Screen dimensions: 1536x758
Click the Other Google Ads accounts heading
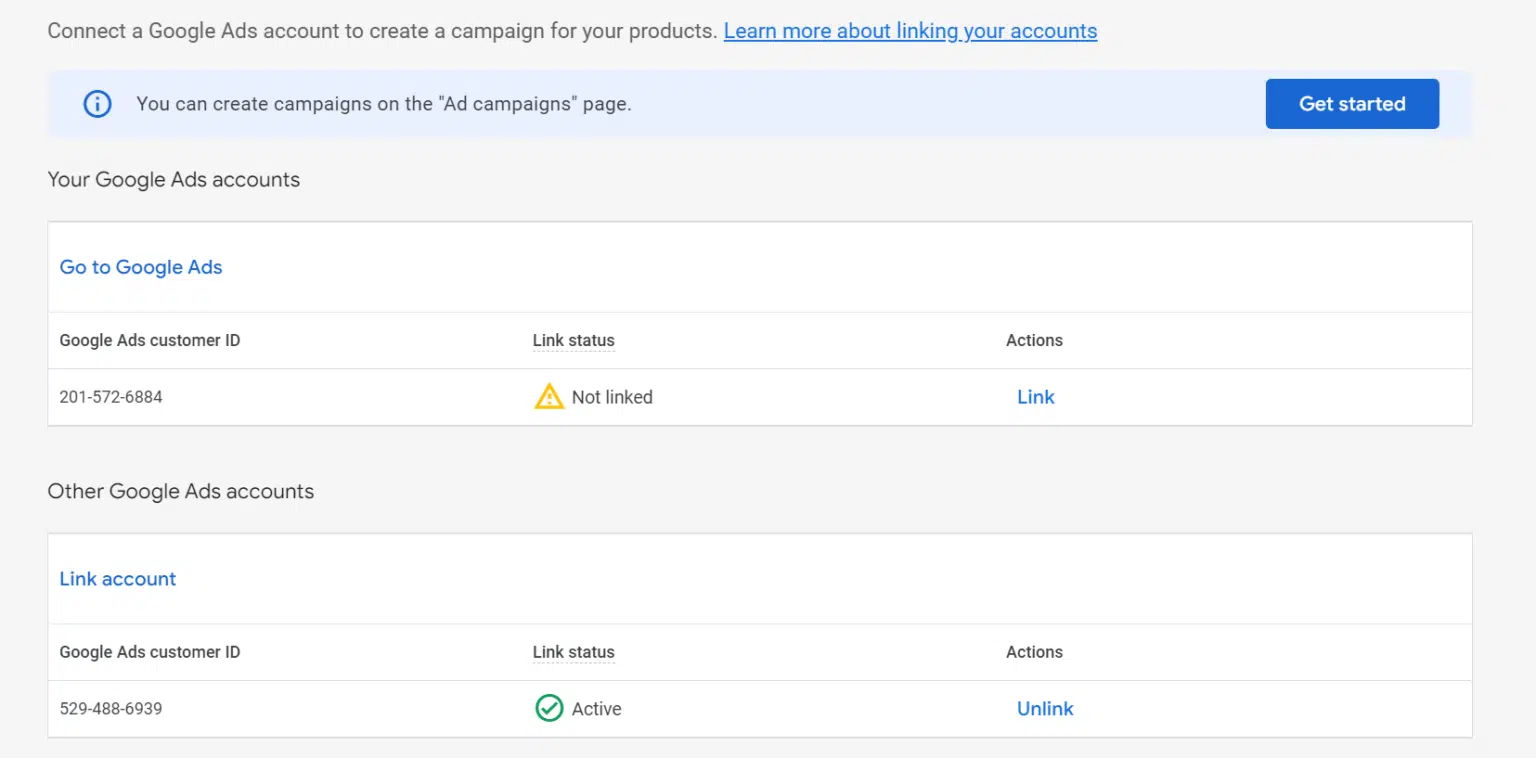tap(181, 492)
